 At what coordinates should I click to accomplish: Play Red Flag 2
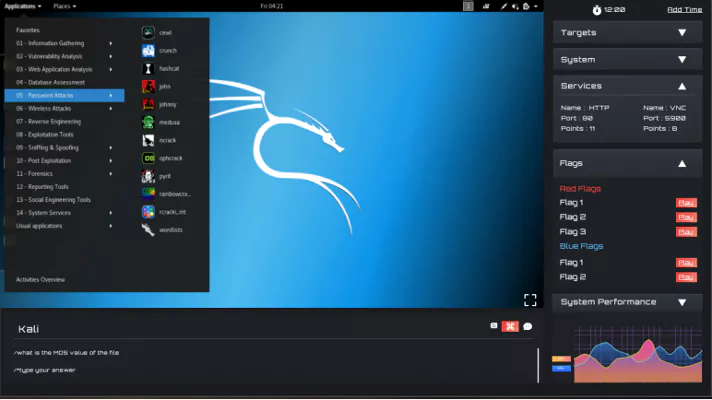(686, 217)
